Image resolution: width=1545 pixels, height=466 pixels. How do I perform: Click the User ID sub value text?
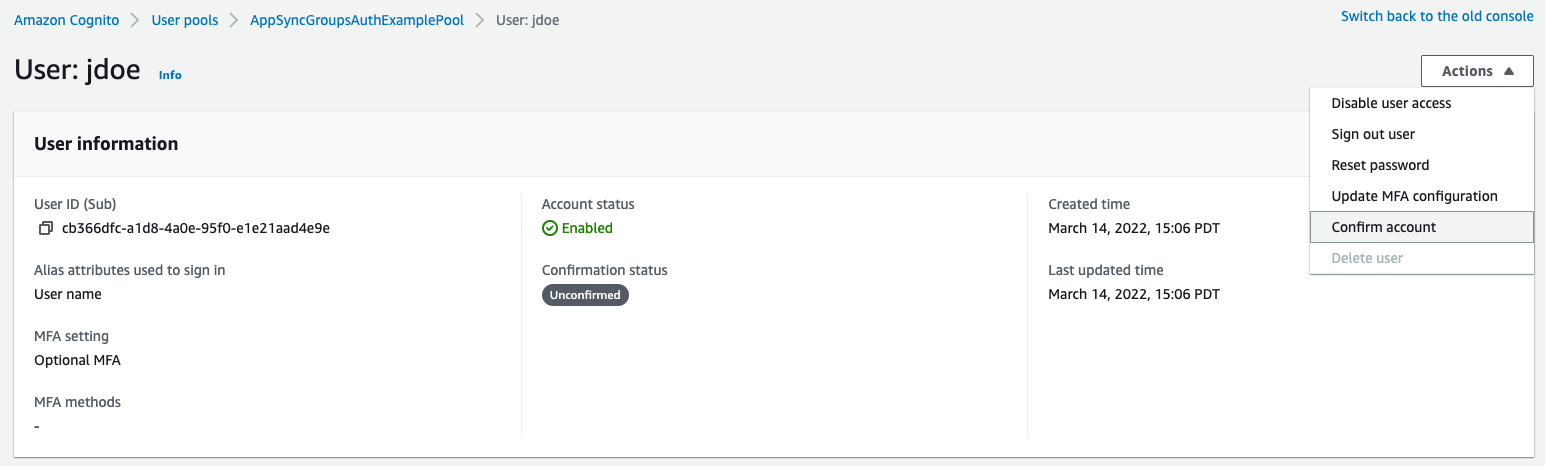196,228
